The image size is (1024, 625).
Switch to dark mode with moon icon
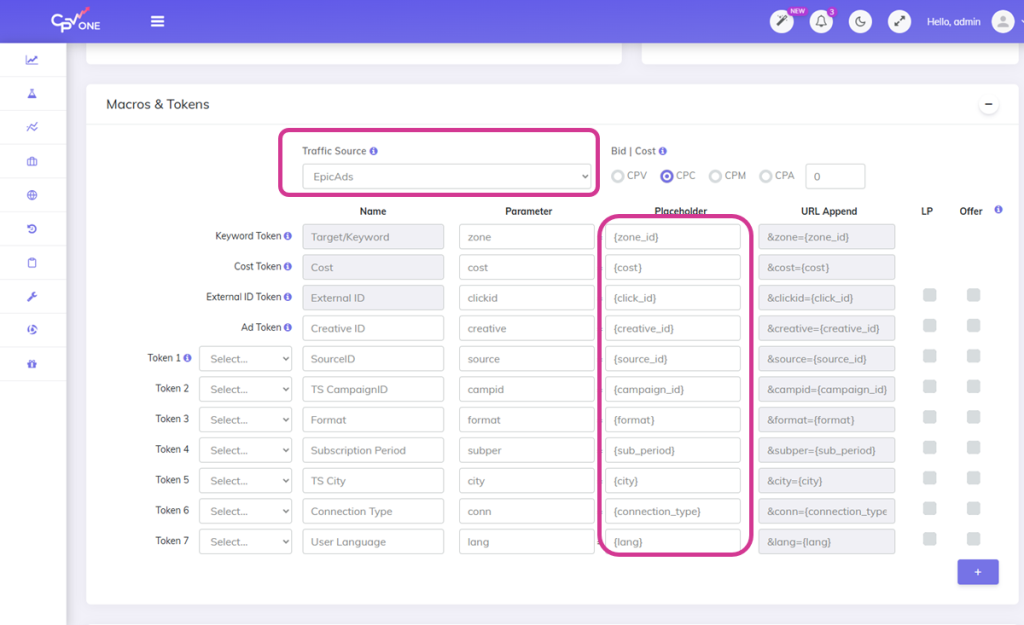[860, 22]
